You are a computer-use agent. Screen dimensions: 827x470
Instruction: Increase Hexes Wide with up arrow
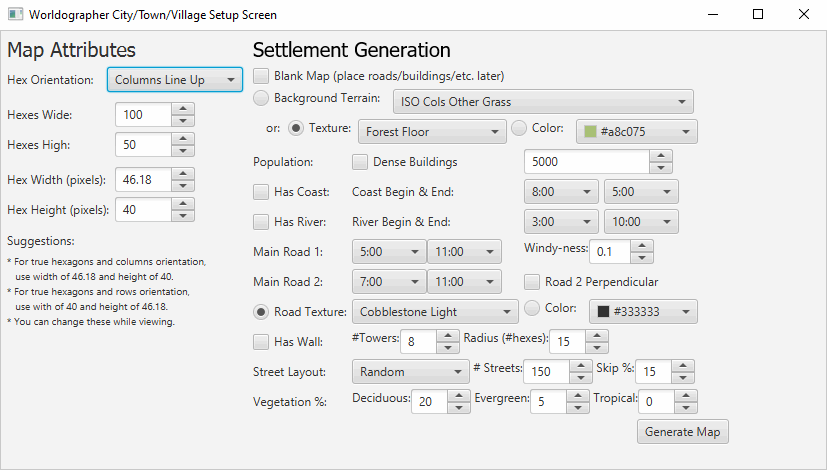coord(183,109)
